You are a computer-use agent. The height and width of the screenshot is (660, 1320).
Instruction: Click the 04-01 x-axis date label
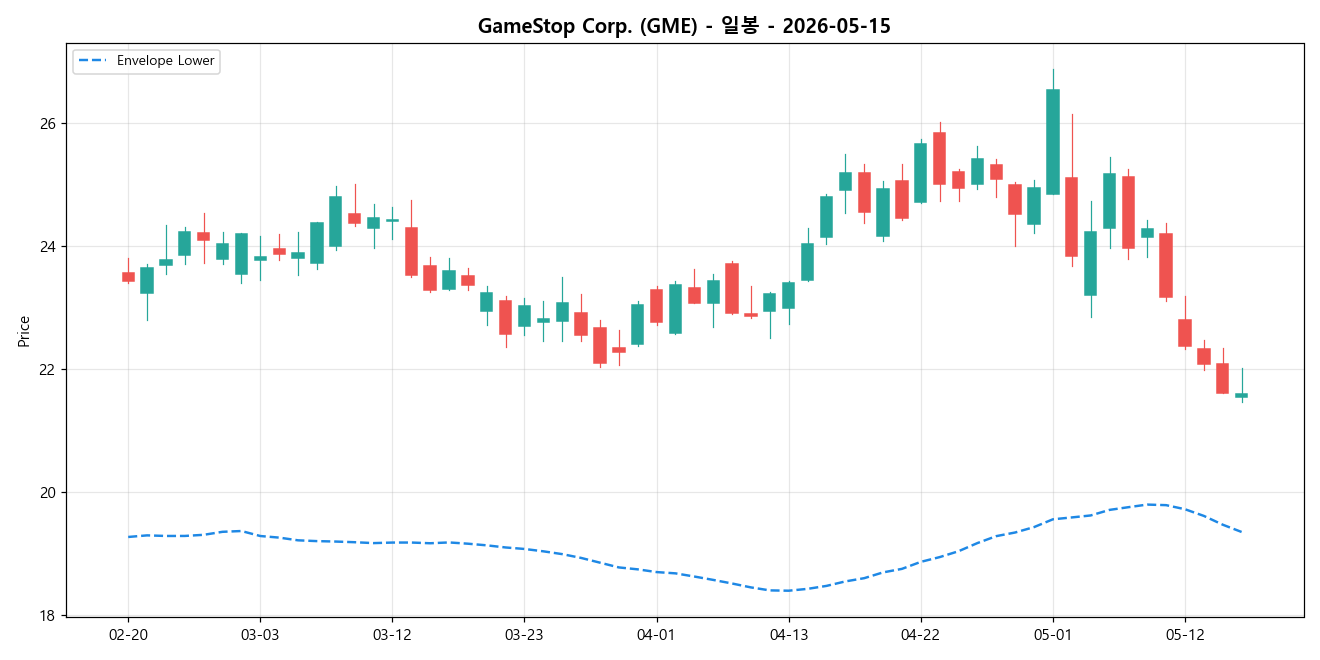656,634
